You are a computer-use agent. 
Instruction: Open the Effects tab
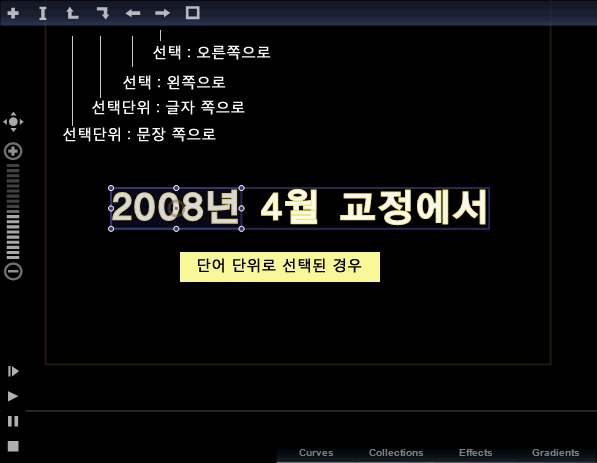476,453
